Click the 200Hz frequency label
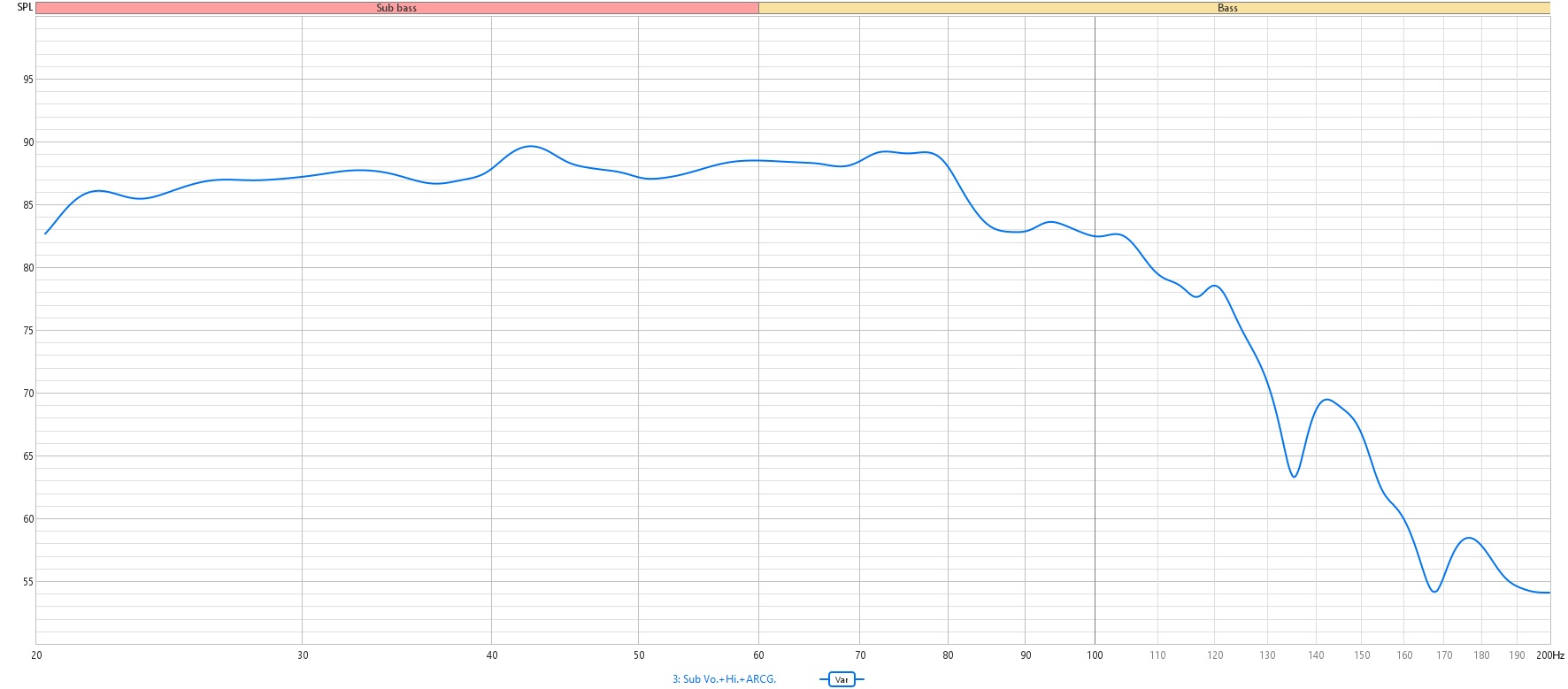The width and height of the screenshot is (1568, 689). [1549, 655]
